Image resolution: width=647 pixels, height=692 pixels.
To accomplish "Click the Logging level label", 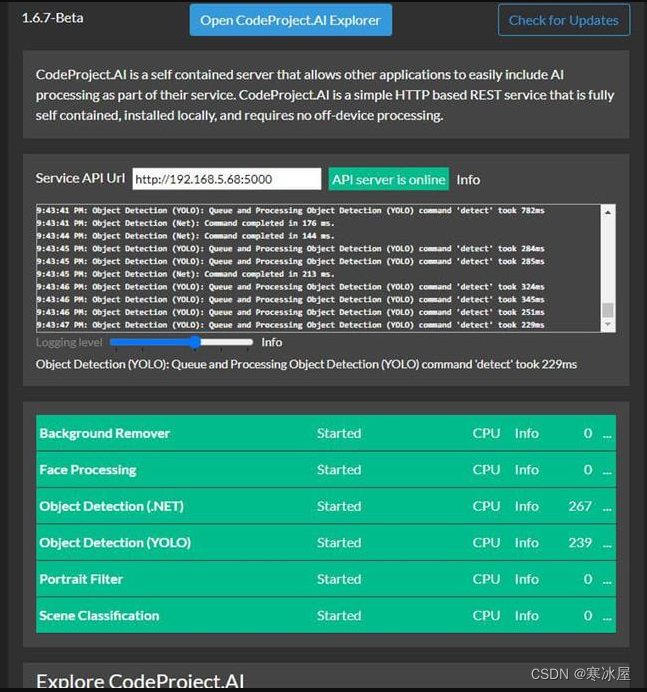I will point(69,342).
